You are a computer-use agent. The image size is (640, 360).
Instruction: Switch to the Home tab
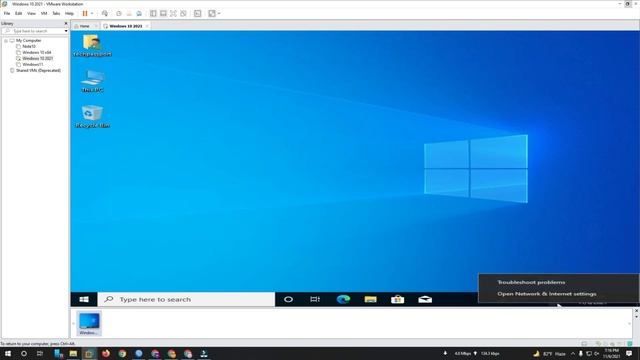tap(84, 26)
